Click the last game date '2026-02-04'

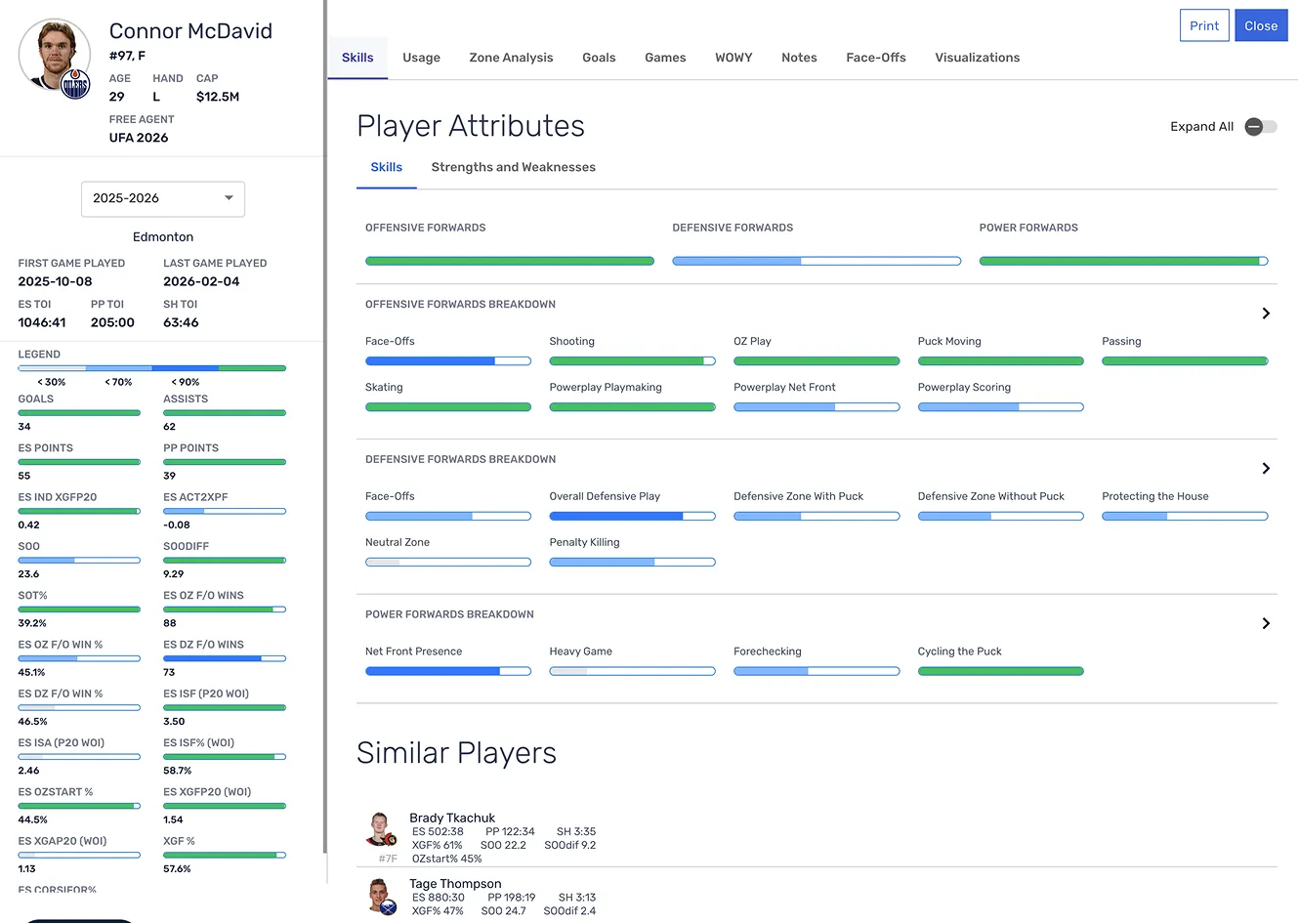pos(201,281)
